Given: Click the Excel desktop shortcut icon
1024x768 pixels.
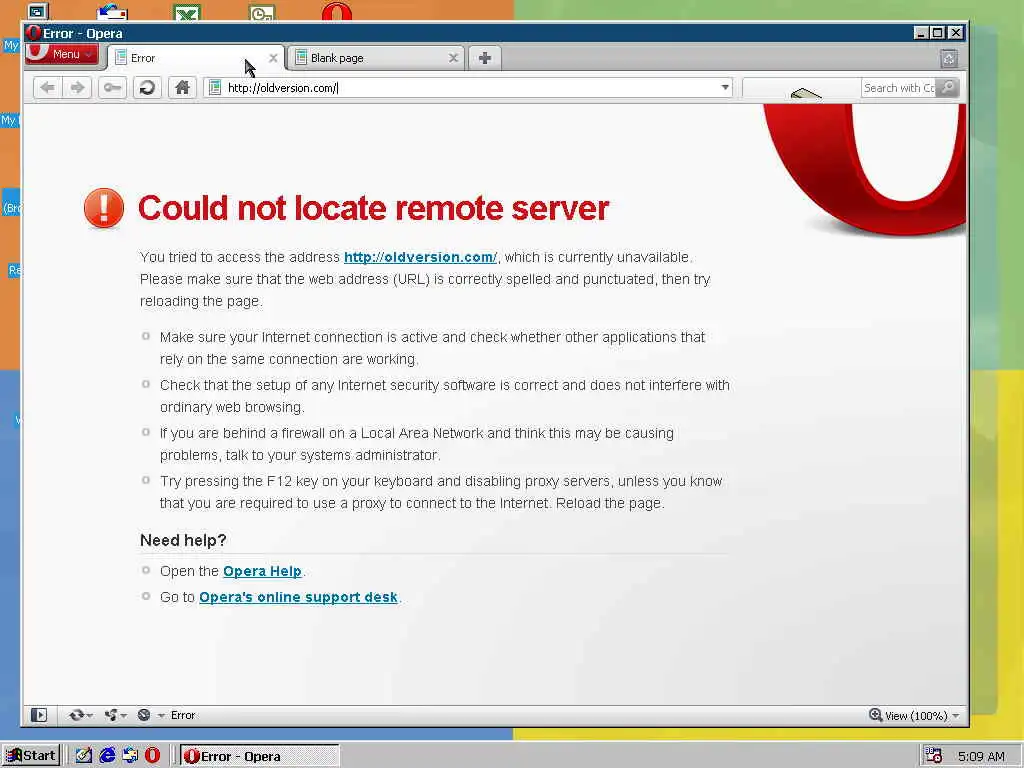Looking at the screenshot, I should coord(187,12).
